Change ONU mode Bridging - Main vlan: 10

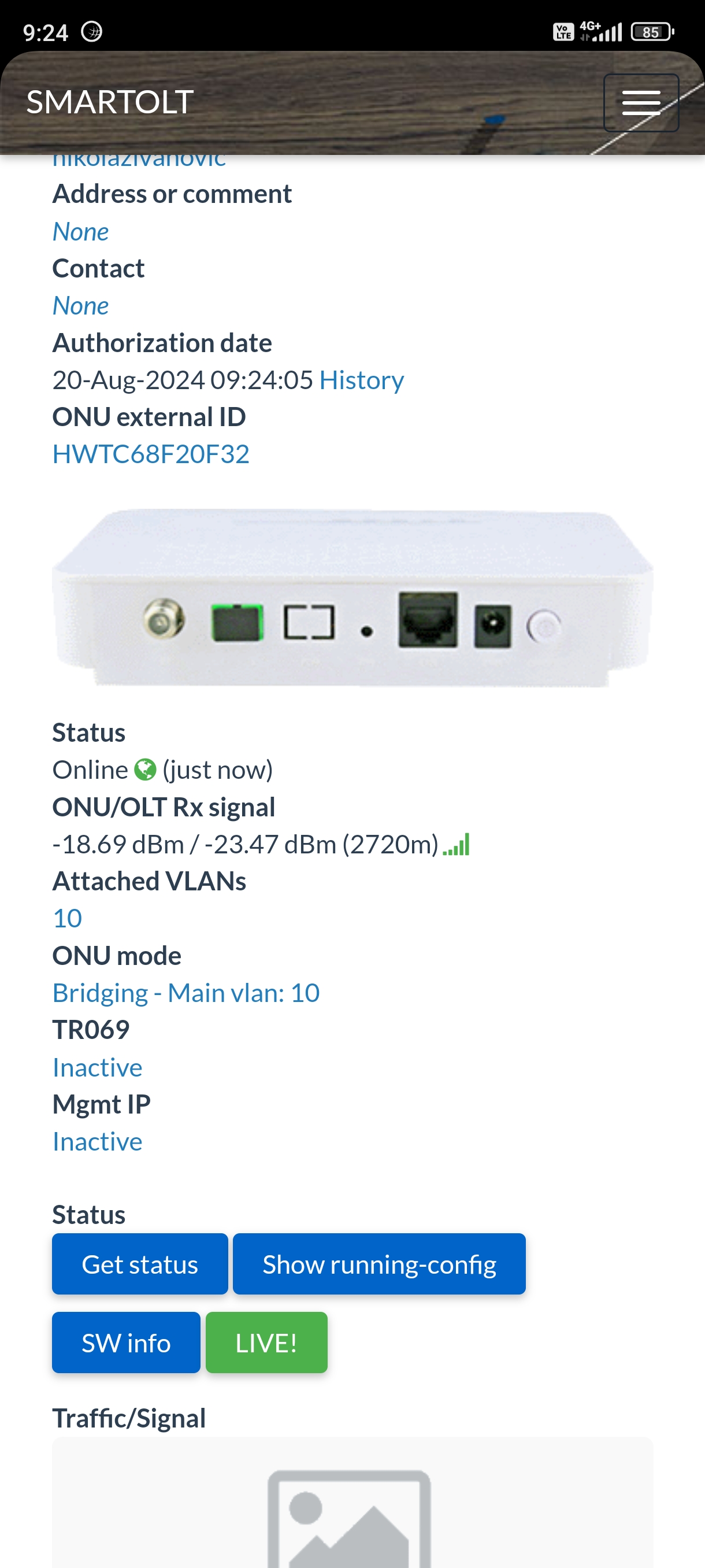point(186,993)
